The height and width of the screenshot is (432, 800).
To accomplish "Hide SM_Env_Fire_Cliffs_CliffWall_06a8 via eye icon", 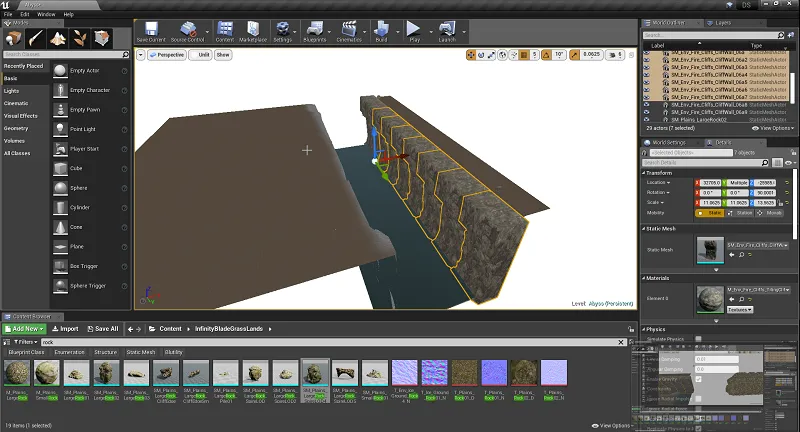I will pyautogui.click(x=646, y=105).
